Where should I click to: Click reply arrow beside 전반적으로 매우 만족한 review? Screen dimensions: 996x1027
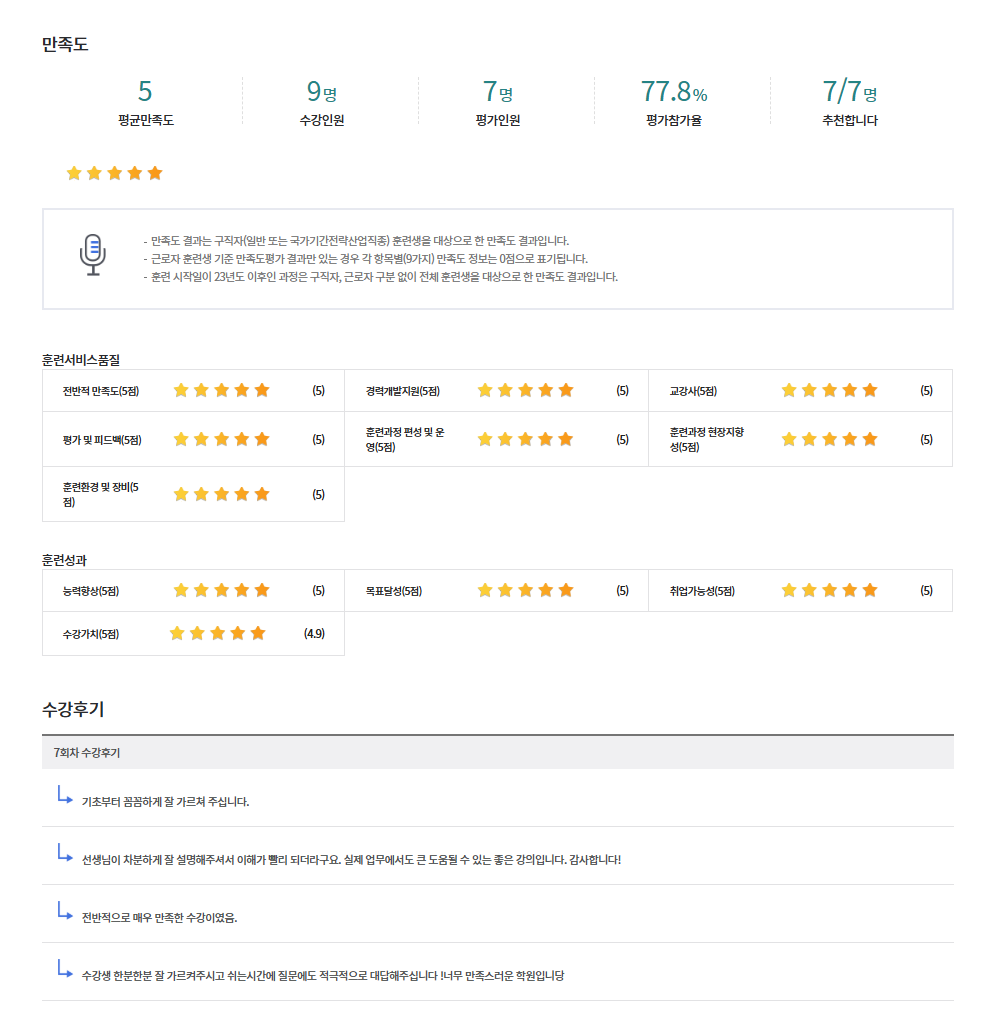click(65, 911)
